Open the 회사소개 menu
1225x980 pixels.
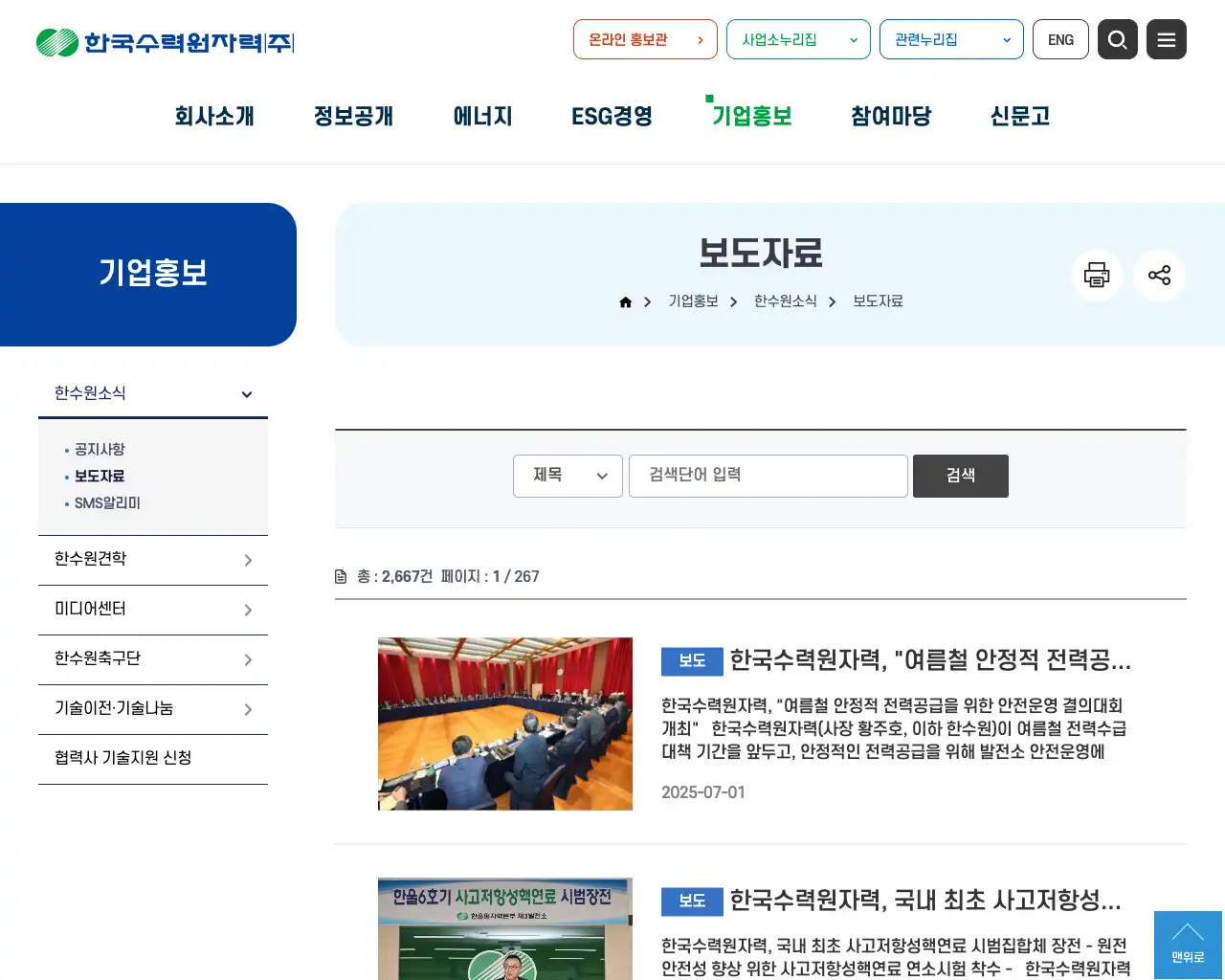(214, 117)
